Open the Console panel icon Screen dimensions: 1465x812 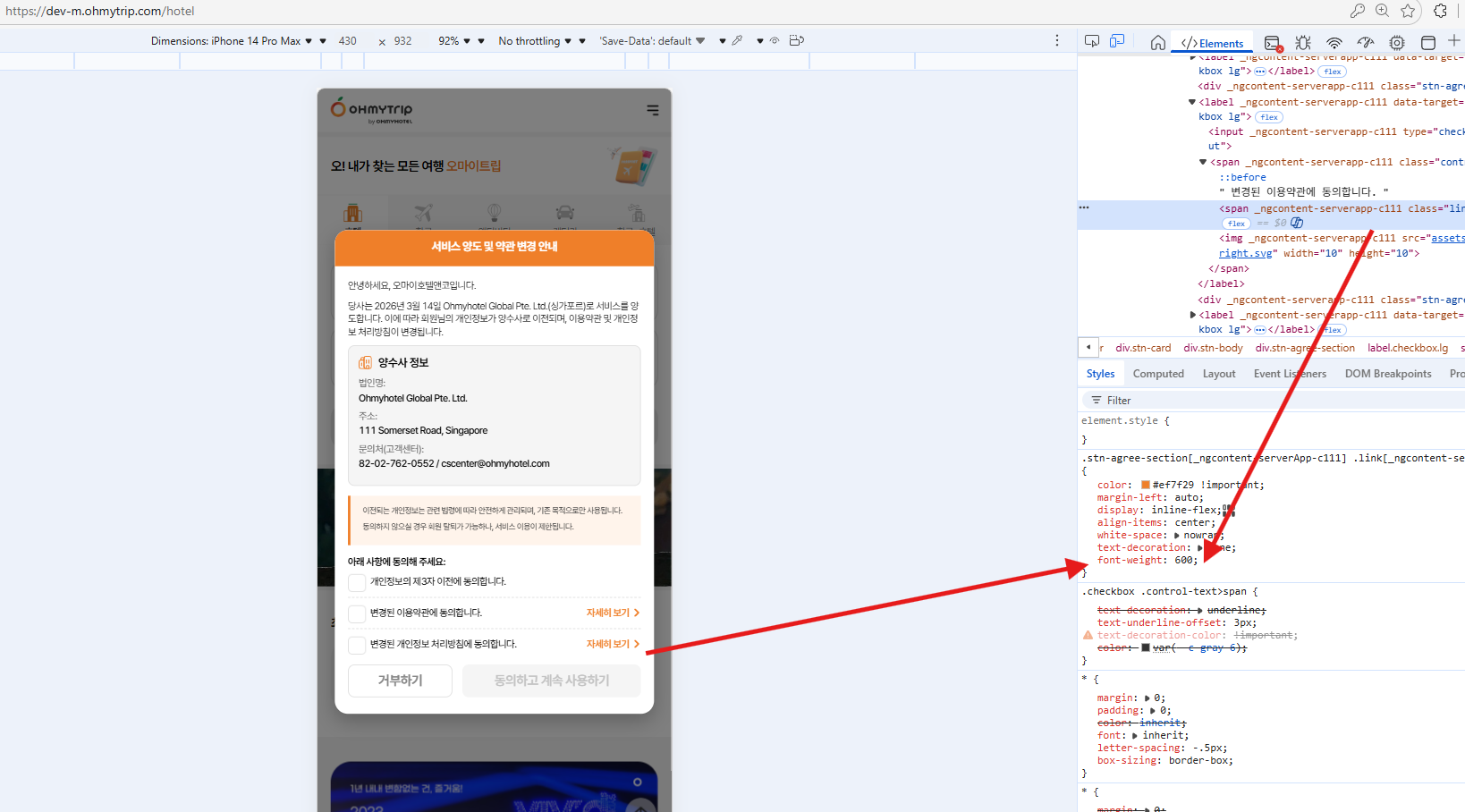click(1273, 43)
